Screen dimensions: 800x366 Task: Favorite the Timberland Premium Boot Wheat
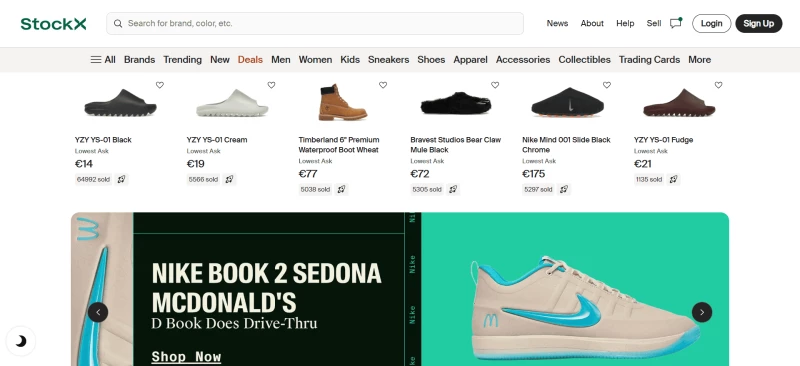point(383,85)
